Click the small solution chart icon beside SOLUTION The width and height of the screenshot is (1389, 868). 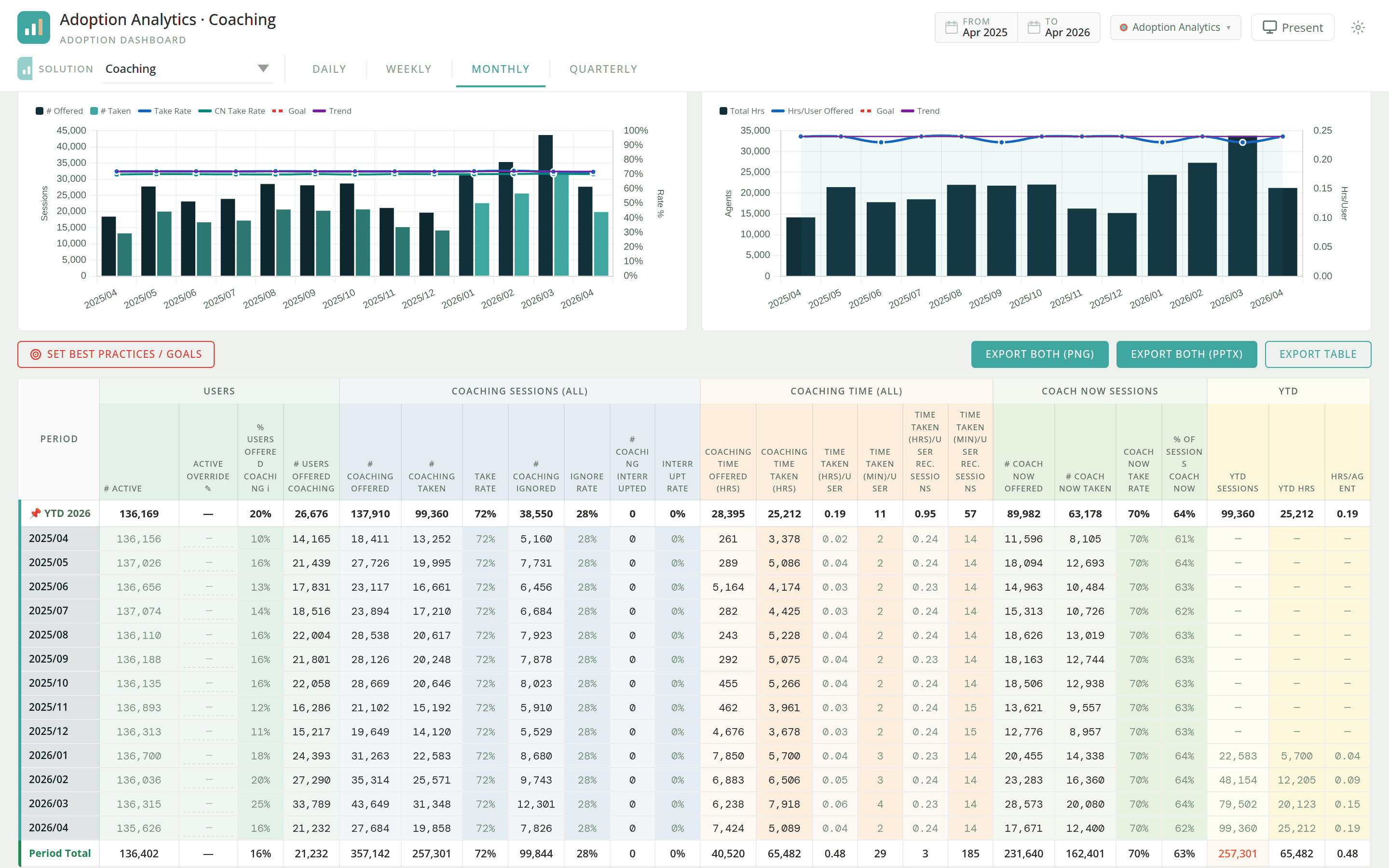point(25,69)
